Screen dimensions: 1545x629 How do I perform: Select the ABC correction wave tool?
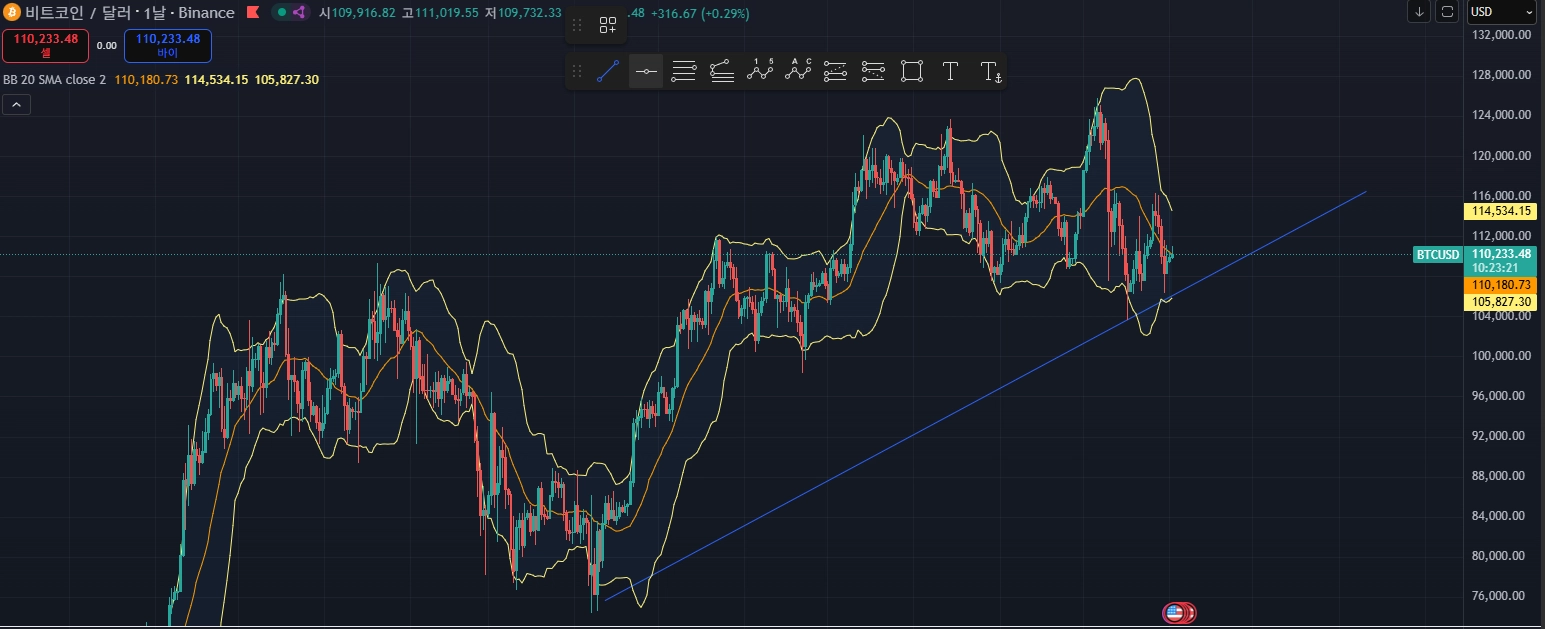coord(798,71)
